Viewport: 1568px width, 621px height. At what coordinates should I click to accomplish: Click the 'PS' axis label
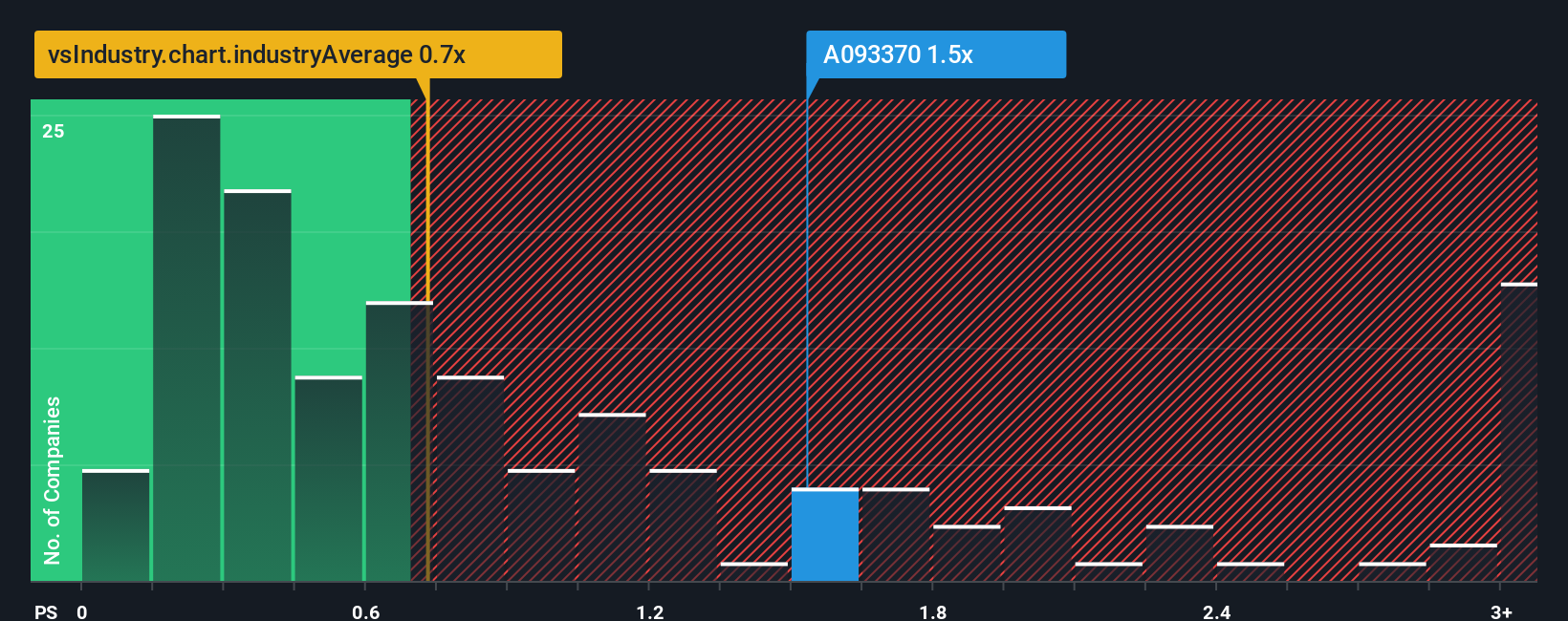46,611
